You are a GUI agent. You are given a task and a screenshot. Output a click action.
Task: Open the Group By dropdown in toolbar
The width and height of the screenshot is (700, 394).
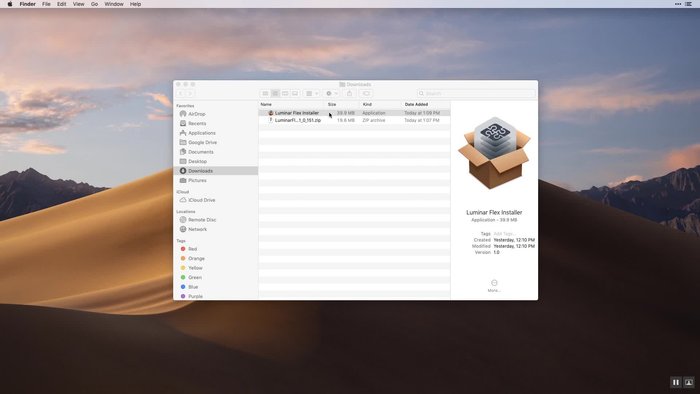pyautogui.click(x=312, y=93)
